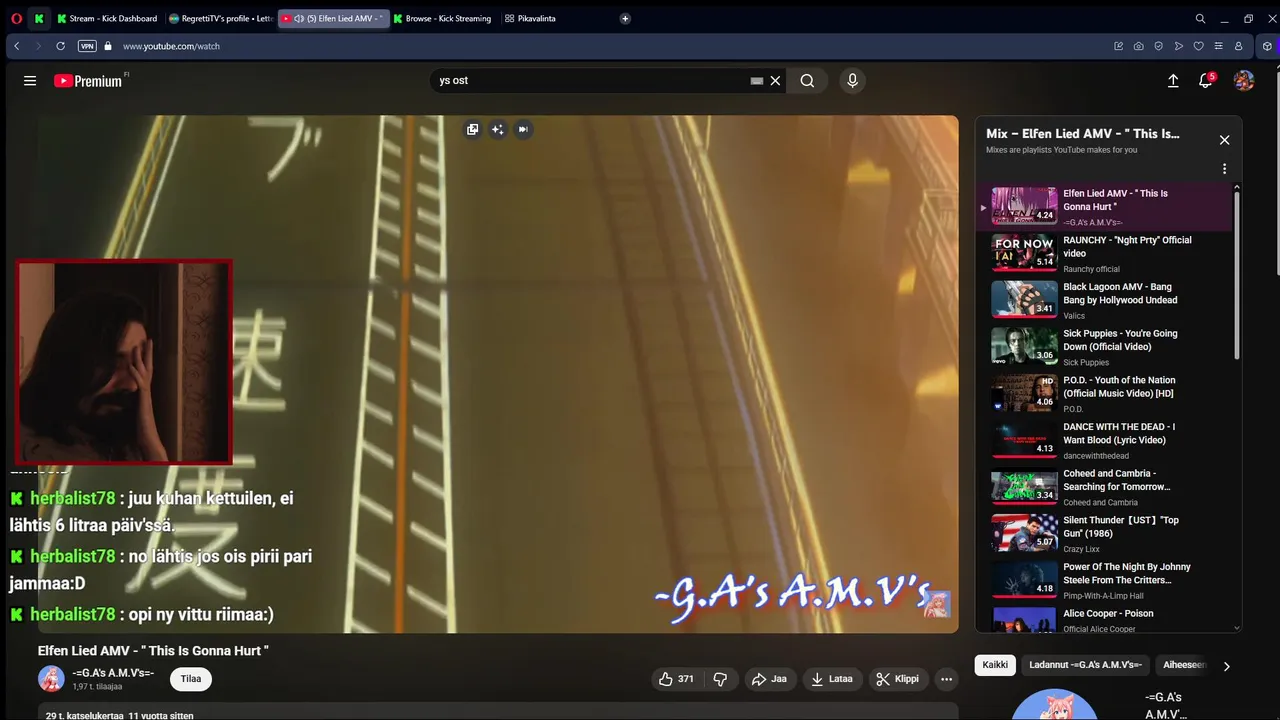The width and height of the screenshot is (1280, 720).
Task: Select current Elfen Lied AMV playlist item
Action: pyautogui.click(x=1104, y=207)
